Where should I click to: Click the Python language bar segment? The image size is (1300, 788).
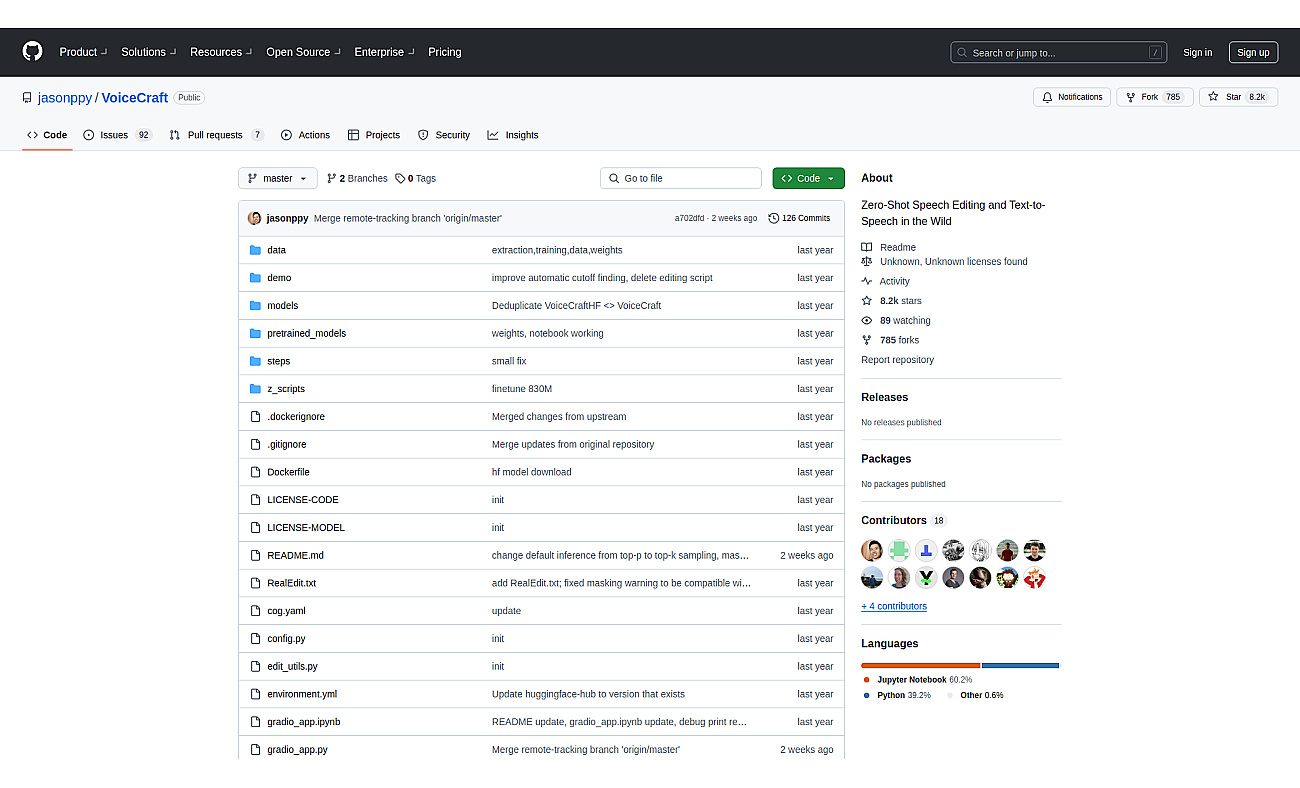pyautogui.click(x=1020, y=665)
